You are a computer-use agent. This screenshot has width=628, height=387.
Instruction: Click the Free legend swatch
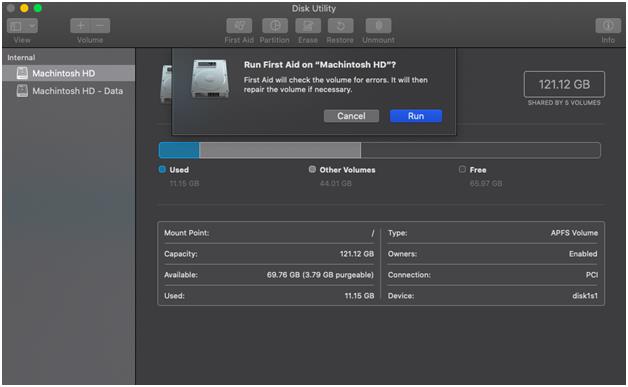pos(462,169)
